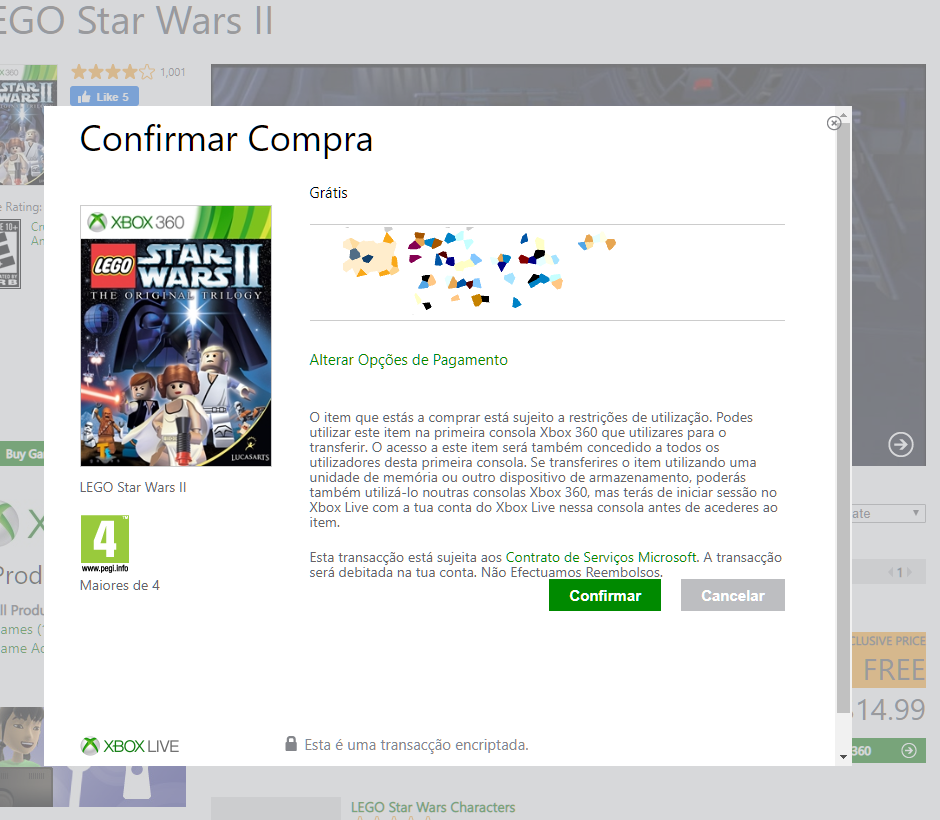Click the LEGO Star Wars II box art
This screenshot has width=940, height=820.
176,336
